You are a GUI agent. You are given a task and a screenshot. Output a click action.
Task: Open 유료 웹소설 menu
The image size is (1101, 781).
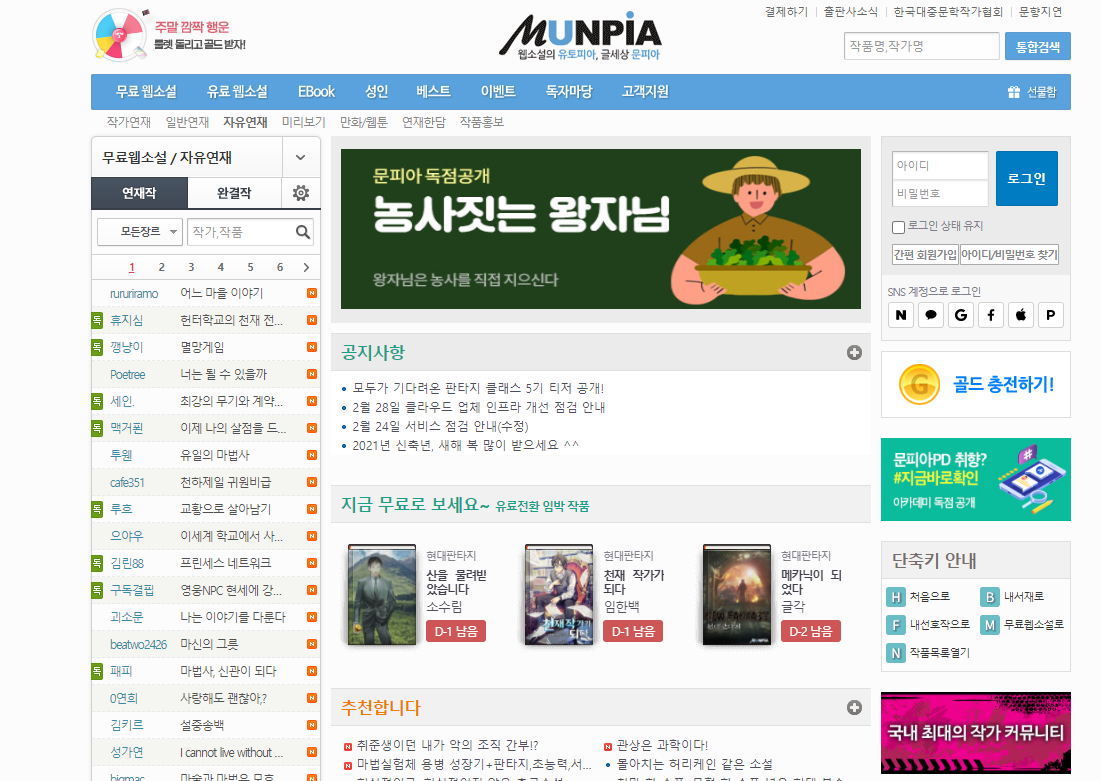click(x=237, y=91)
